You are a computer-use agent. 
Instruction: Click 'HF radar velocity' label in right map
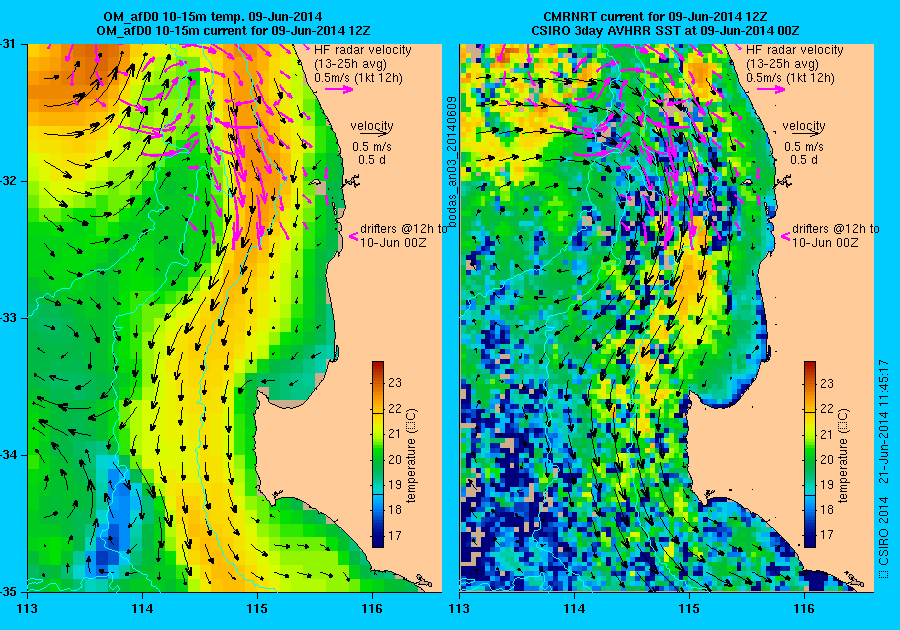795,50
